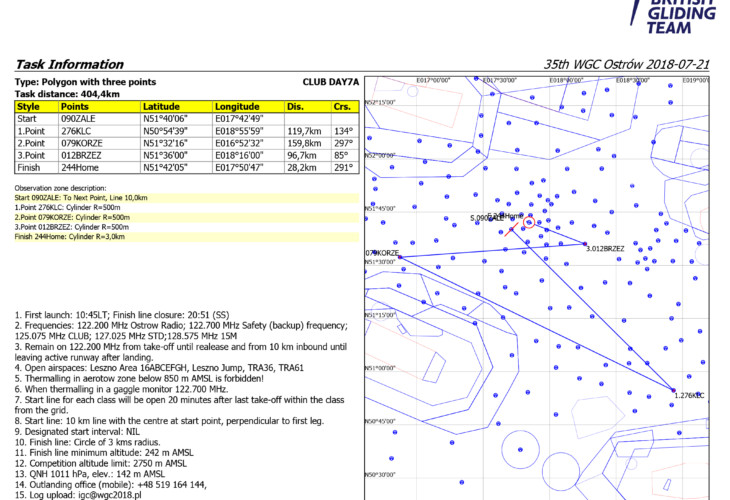Click the red finish circle on map

(x=529, y=222)
